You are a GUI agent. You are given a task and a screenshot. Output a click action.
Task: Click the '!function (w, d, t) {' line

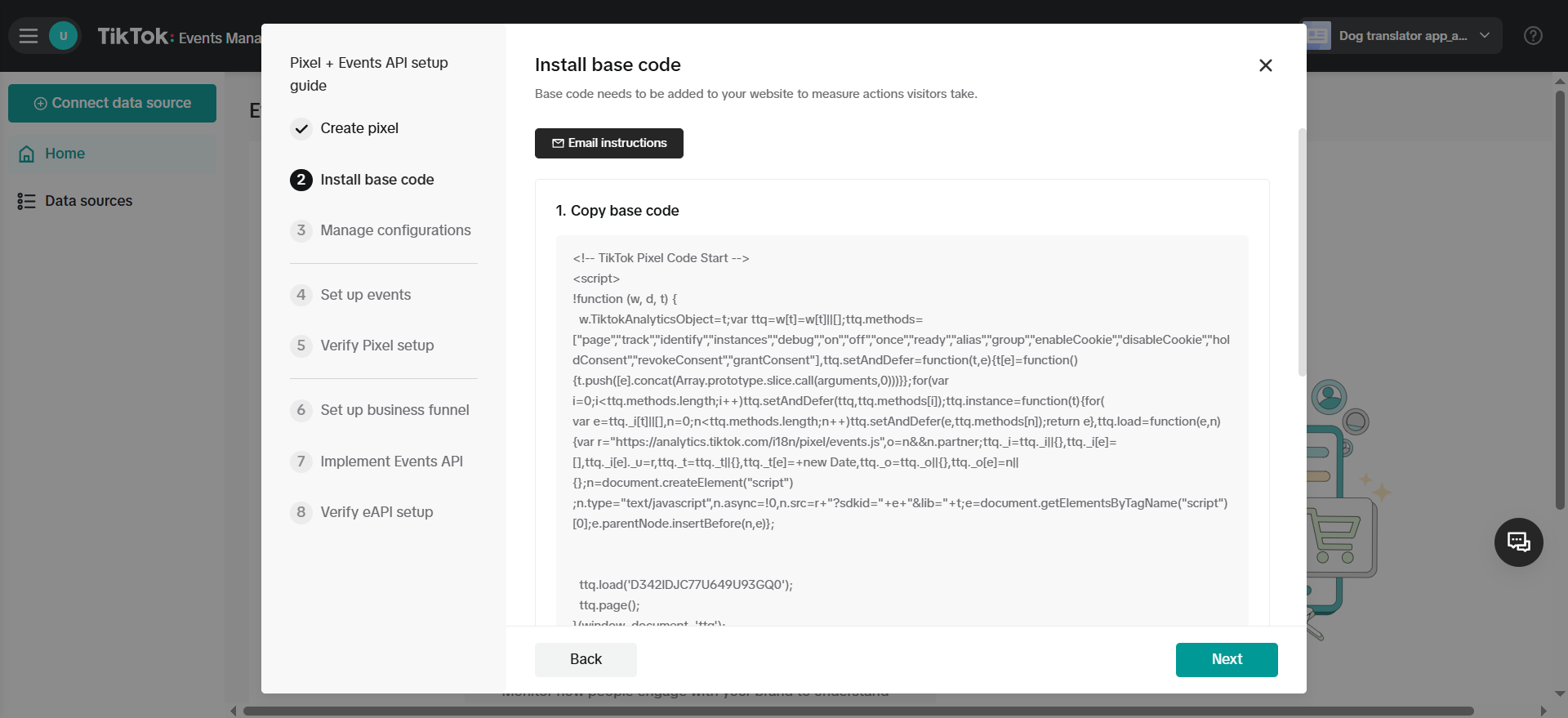tap(625, 299)
